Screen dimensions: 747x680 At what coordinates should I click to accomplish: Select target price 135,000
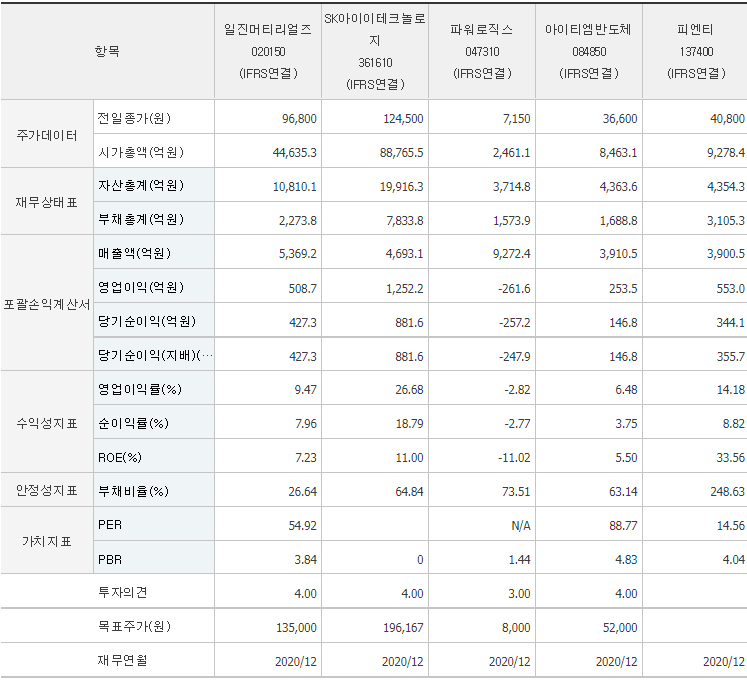[296, 628]
